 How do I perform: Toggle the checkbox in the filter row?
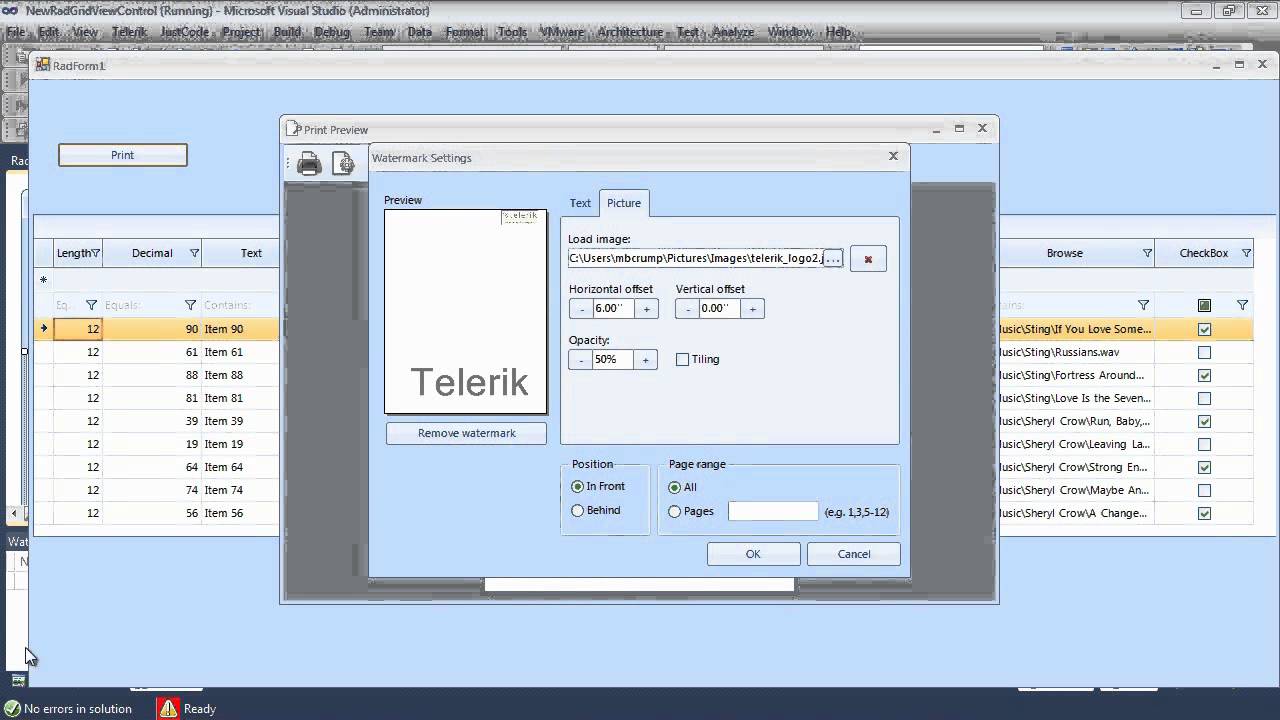pyautogui.click(x=1204, y=305)
